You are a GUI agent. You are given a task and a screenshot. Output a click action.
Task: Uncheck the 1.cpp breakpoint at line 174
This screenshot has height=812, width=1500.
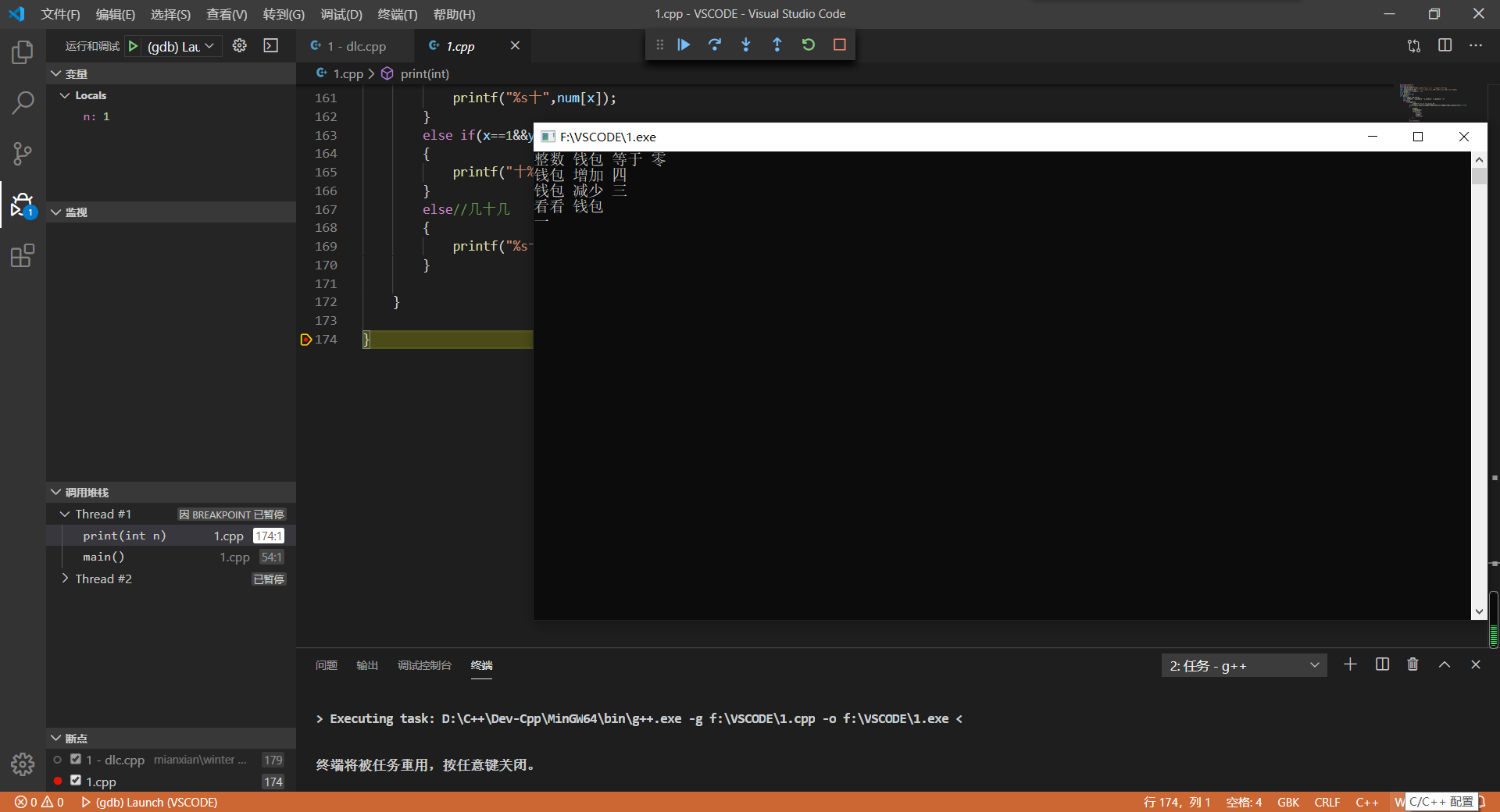[x=76, y=780]
